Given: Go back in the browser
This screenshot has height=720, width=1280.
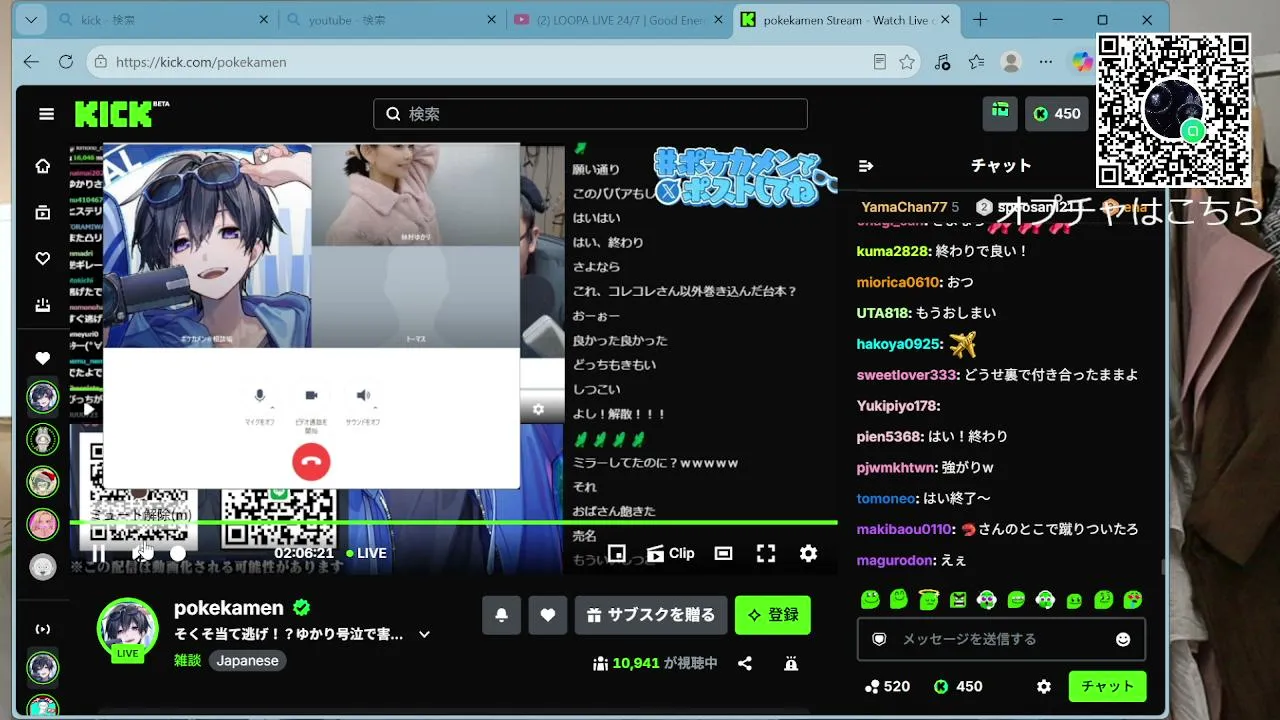Looking at the screenshot, I should point(31,62).
